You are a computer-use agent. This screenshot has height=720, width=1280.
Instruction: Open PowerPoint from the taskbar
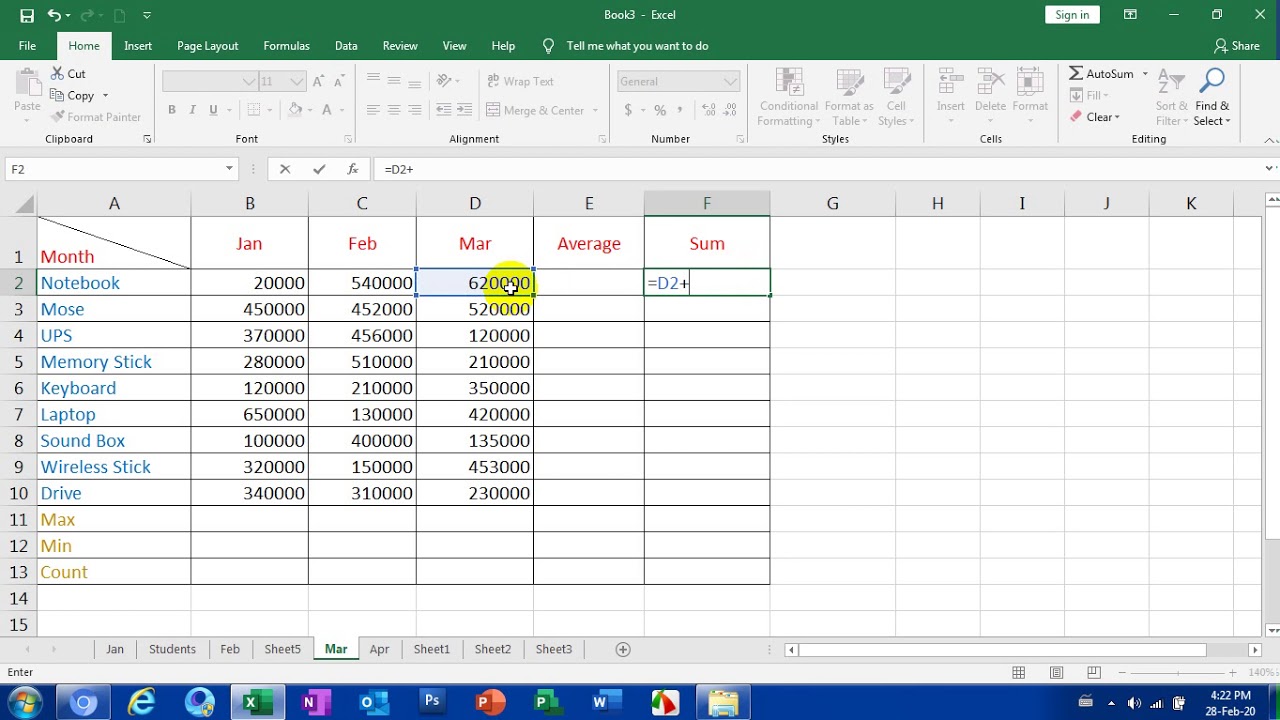tap(490, 702)
